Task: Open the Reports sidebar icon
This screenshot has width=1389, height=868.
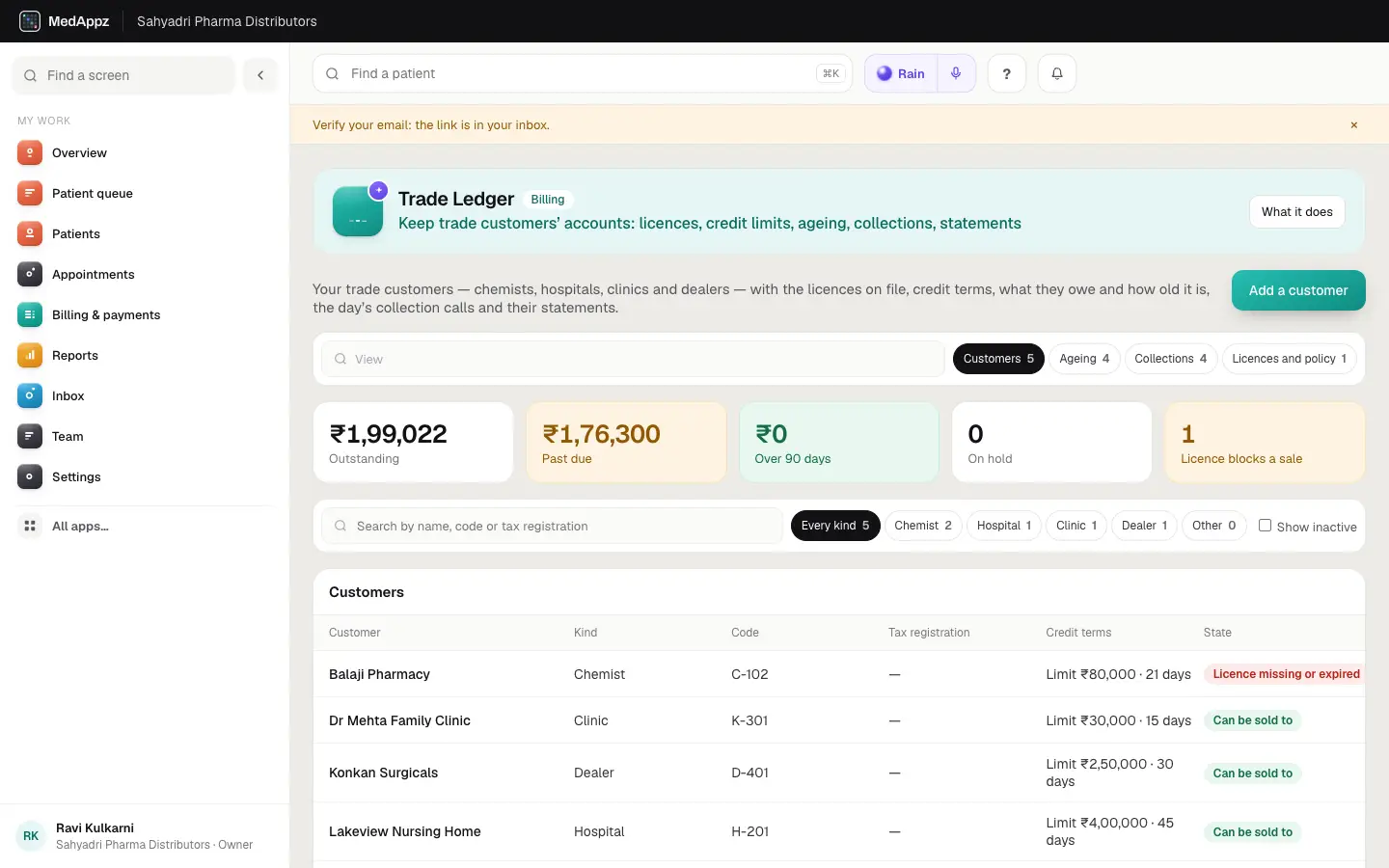Action: pos(30,355)
